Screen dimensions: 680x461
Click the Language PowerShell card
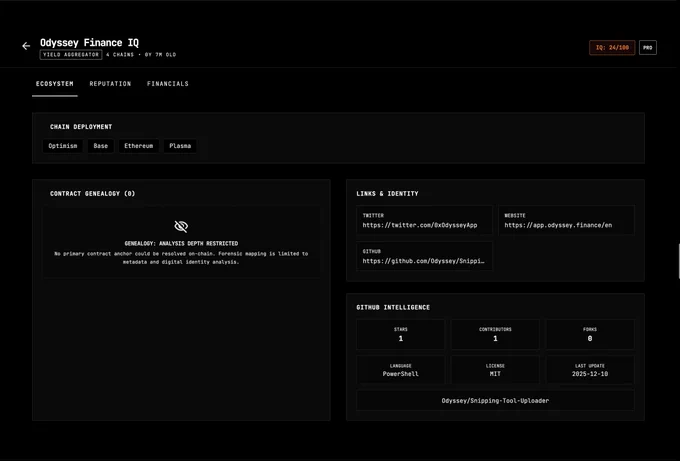coord(401,370)
